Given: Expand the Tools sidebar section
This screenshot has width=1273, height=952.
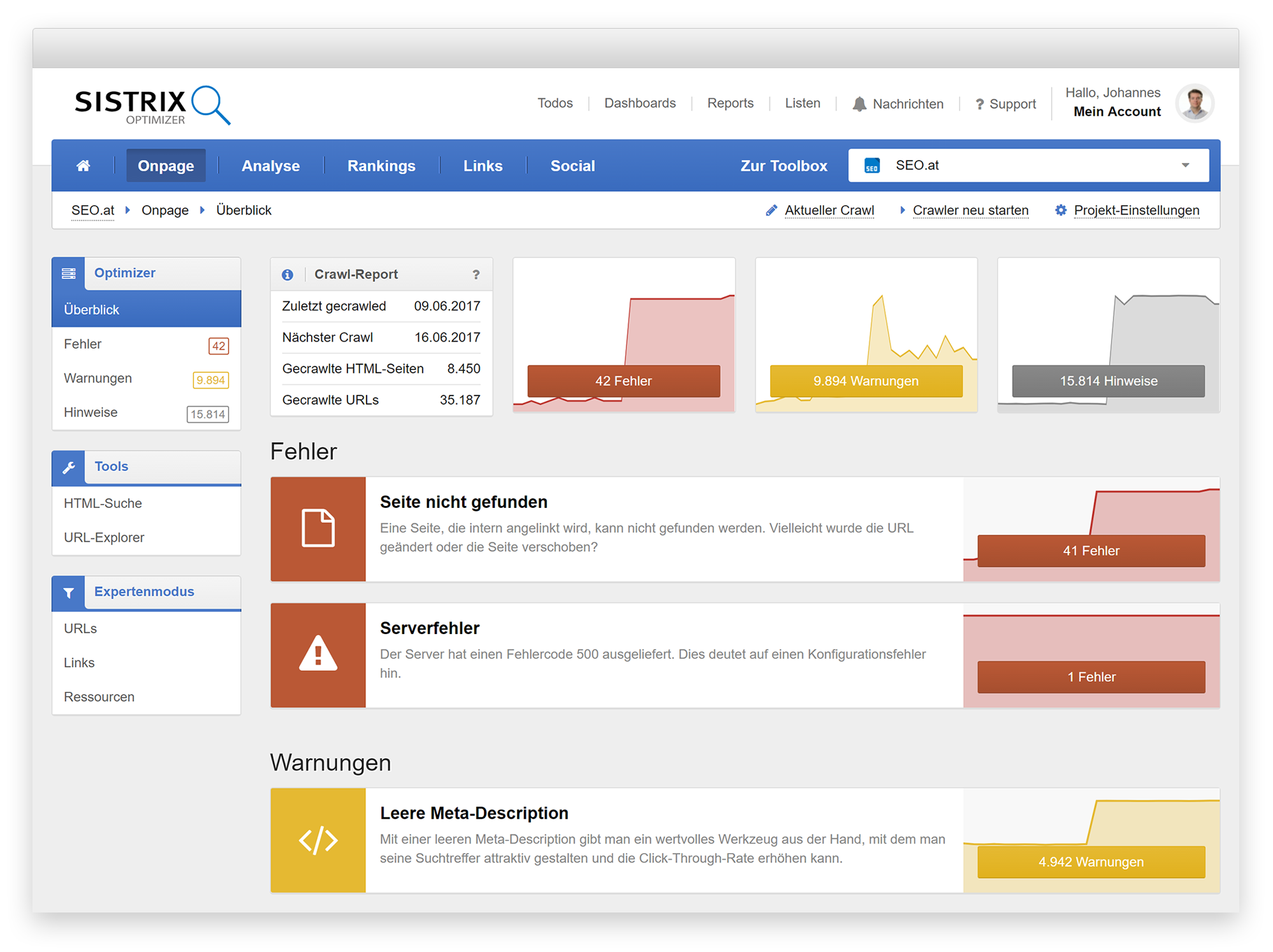Looking at the screenshot, I should click(x=112, y=466).
